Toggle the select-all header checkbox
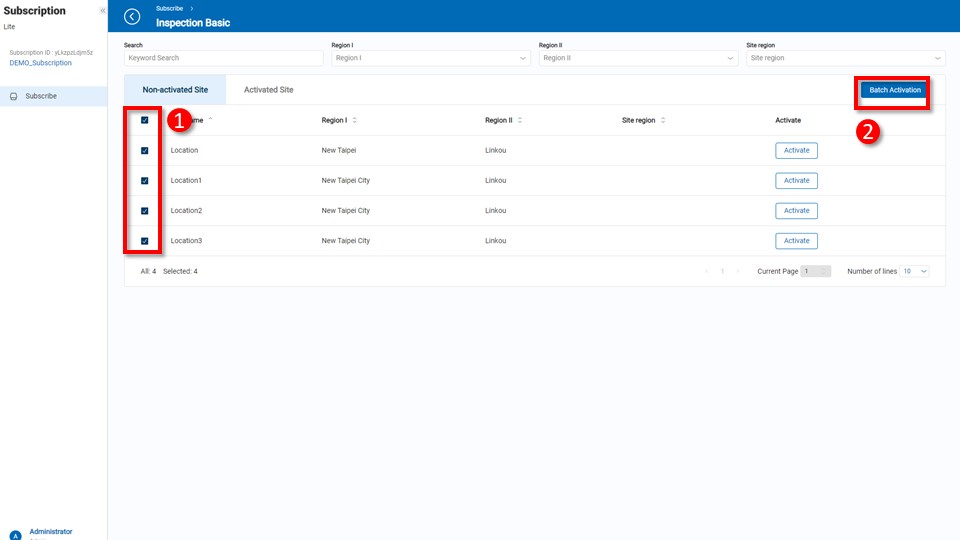Screen dimensions: 960x540 [x=145, y=120]
